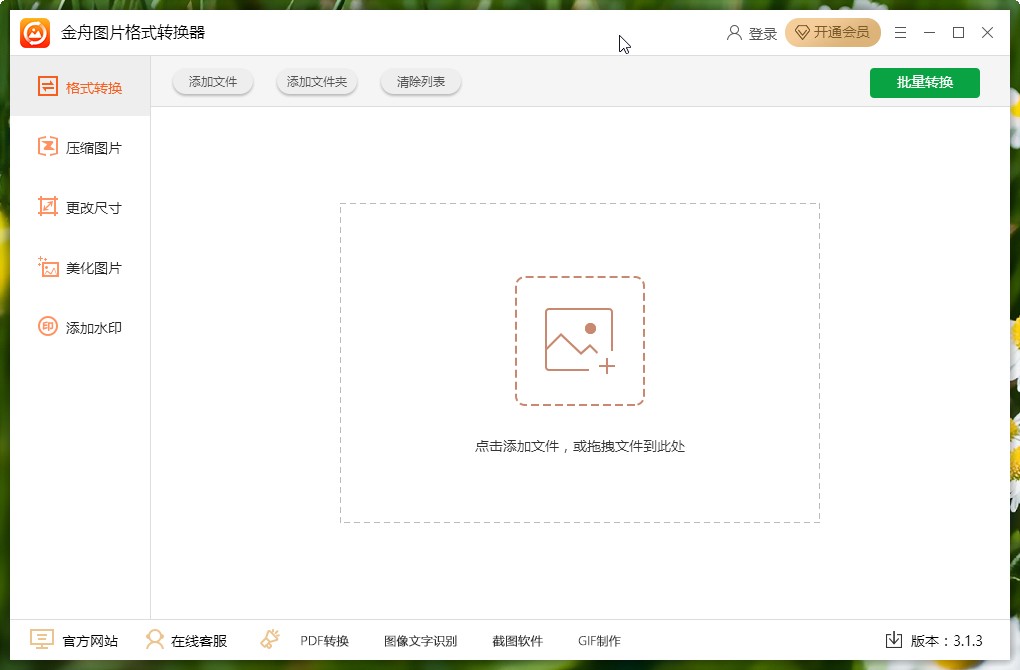The height and width of the screenshot is (670, 1020).
Task: Open the 压缩图片 compression tool
Action: click(80, 146)
